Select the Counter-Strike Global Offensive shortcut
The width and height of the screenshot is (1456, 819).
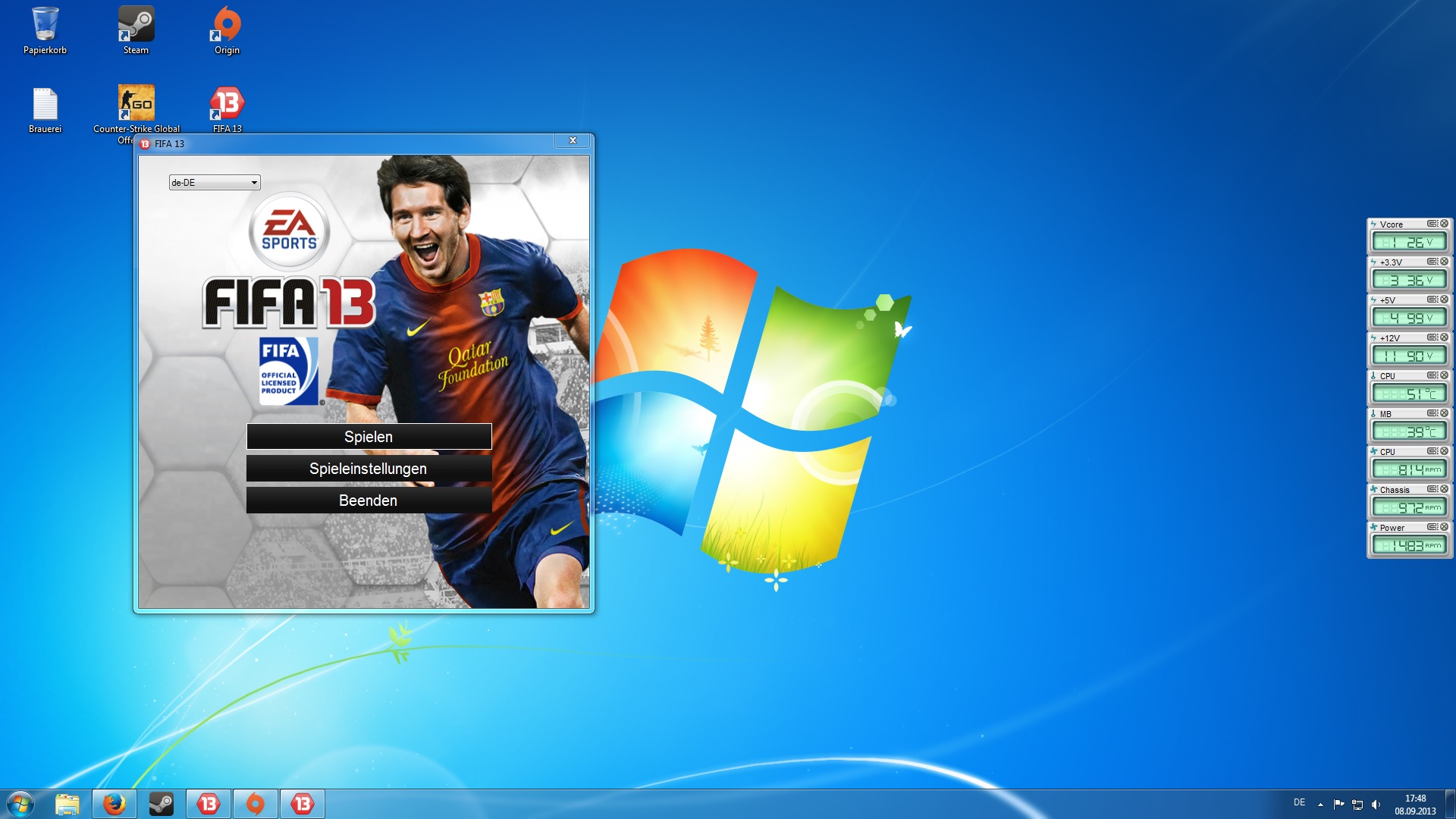point(136,105)
